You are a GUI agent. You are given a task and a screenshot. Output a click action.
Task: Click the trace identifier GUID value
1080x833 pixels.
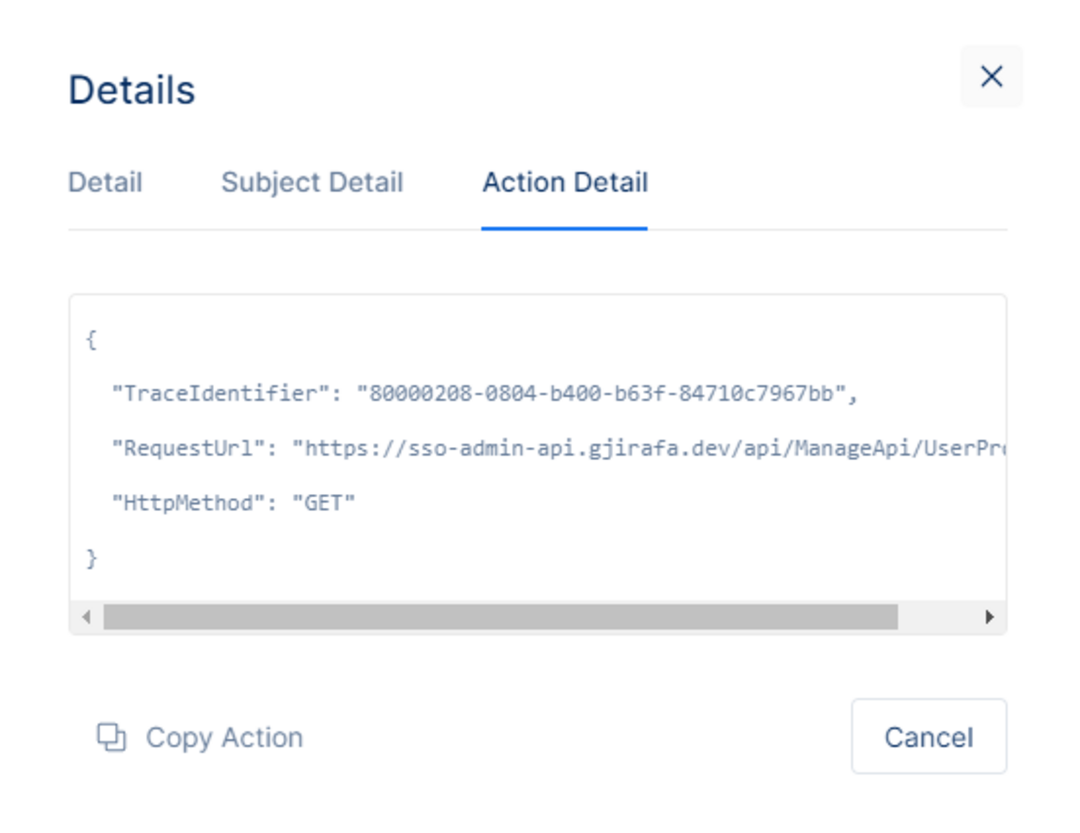(x=601, y=393)
